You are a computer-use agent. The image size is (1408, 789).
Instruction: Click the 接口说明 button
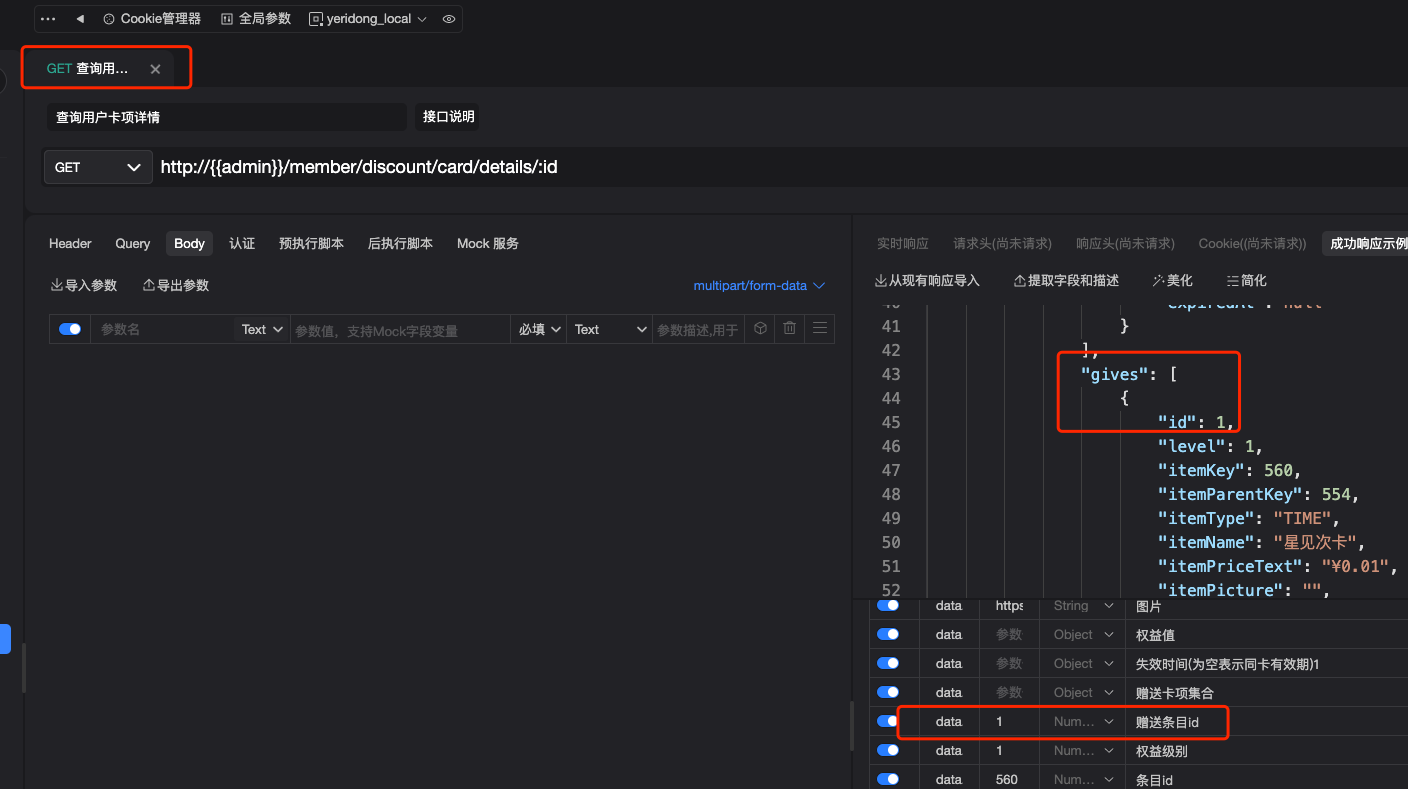448,117
